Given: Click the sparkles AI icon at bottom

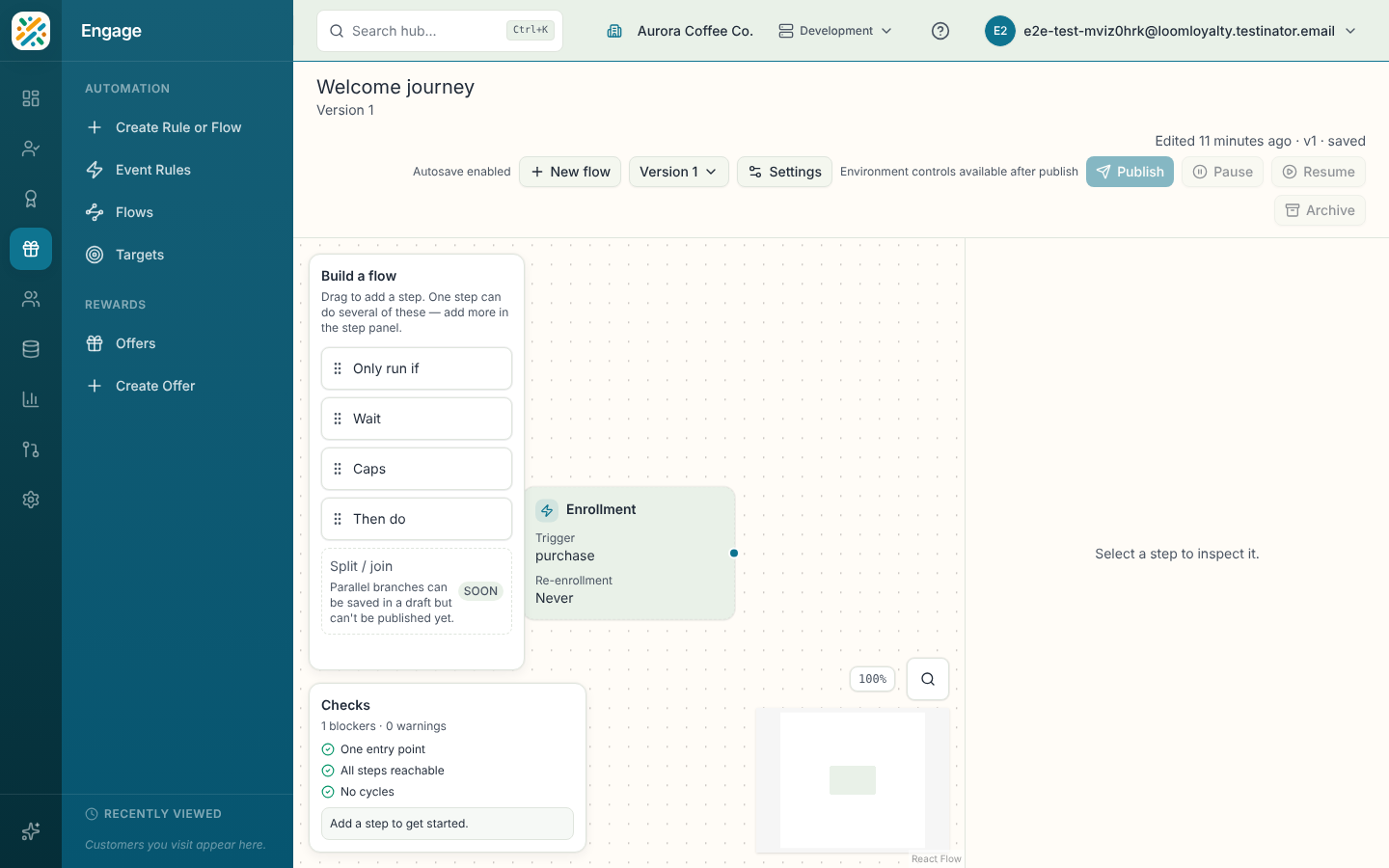Looking at the screenshot, I should click(31, 831).
